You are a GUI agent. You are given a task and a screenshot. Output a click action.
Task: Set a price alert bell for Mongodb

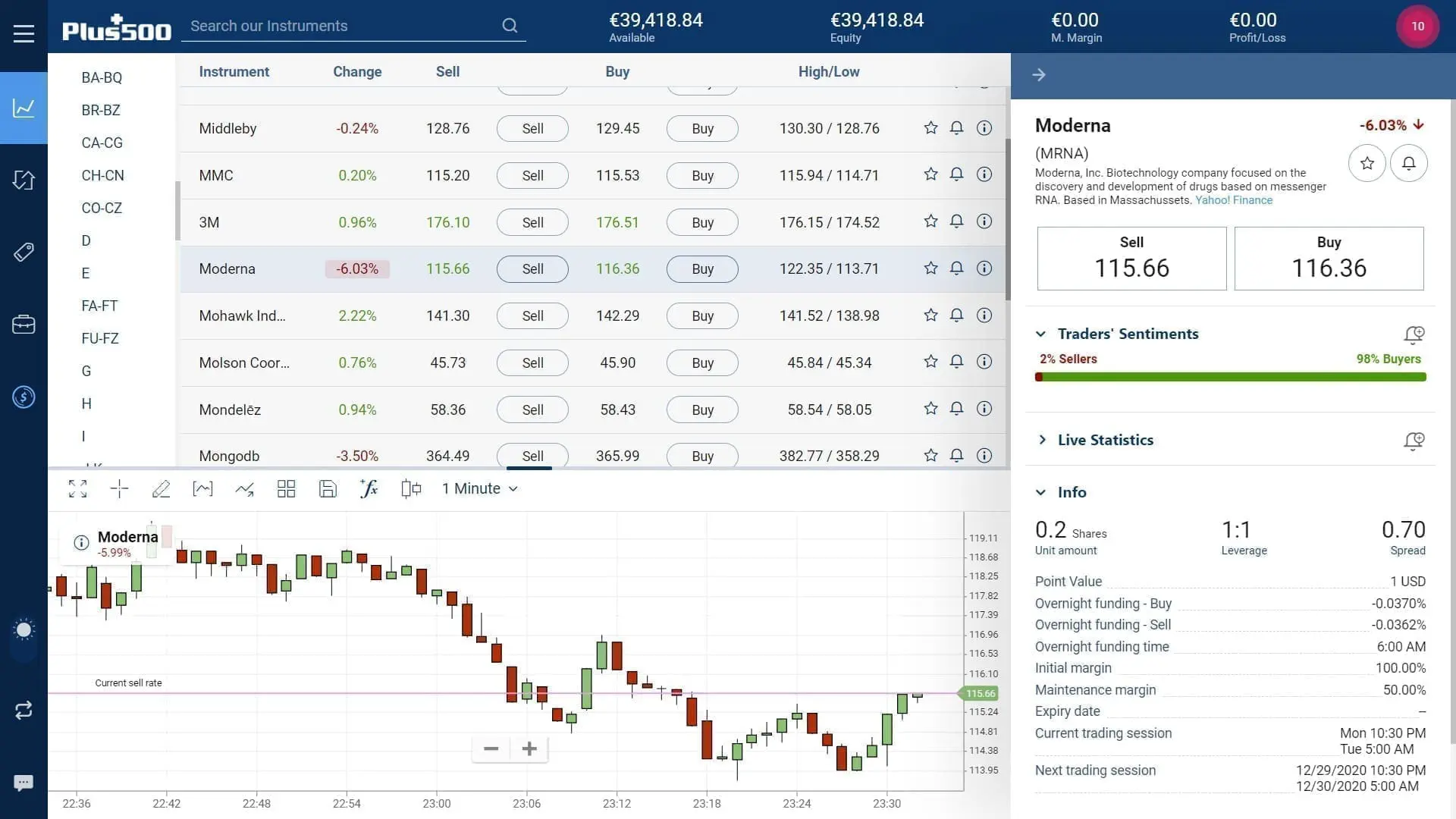[x=956, y=455]
